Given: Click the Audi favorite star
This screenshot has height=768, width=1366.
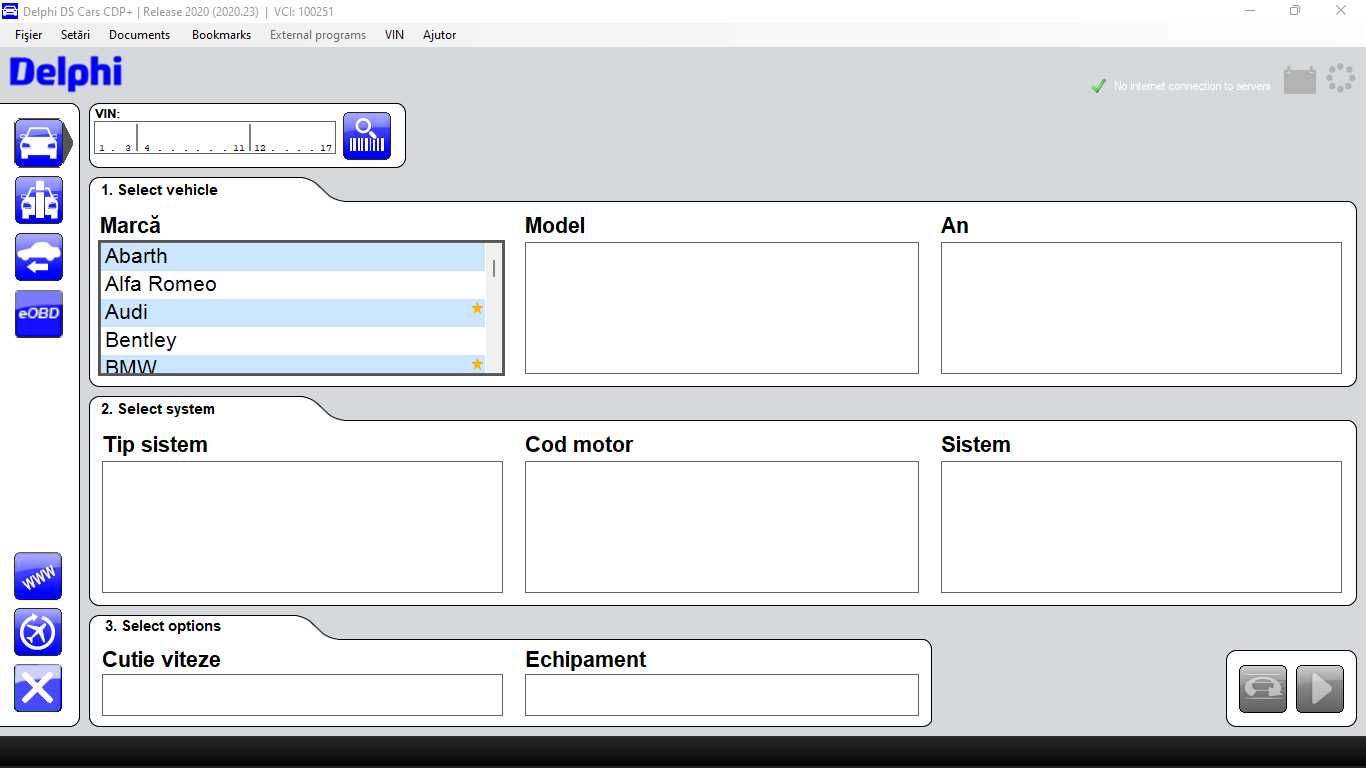Looking at the screenshot, I should (477, 308).
